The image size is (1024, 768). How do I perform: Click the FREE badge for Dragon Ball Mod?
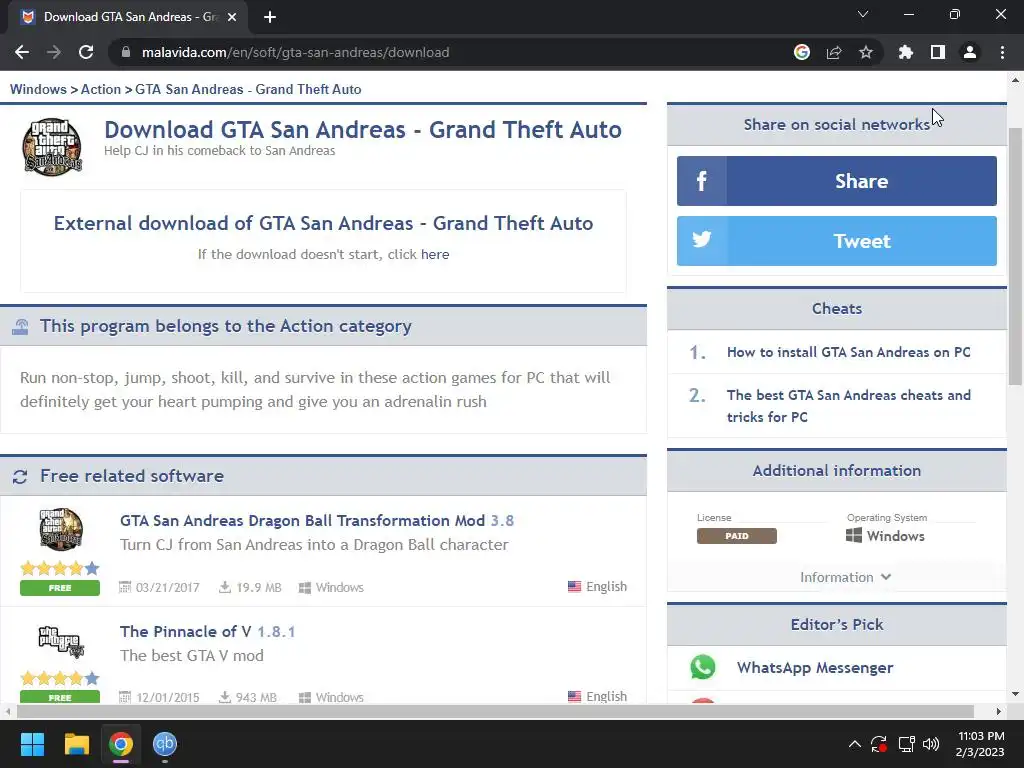[60, 588]
